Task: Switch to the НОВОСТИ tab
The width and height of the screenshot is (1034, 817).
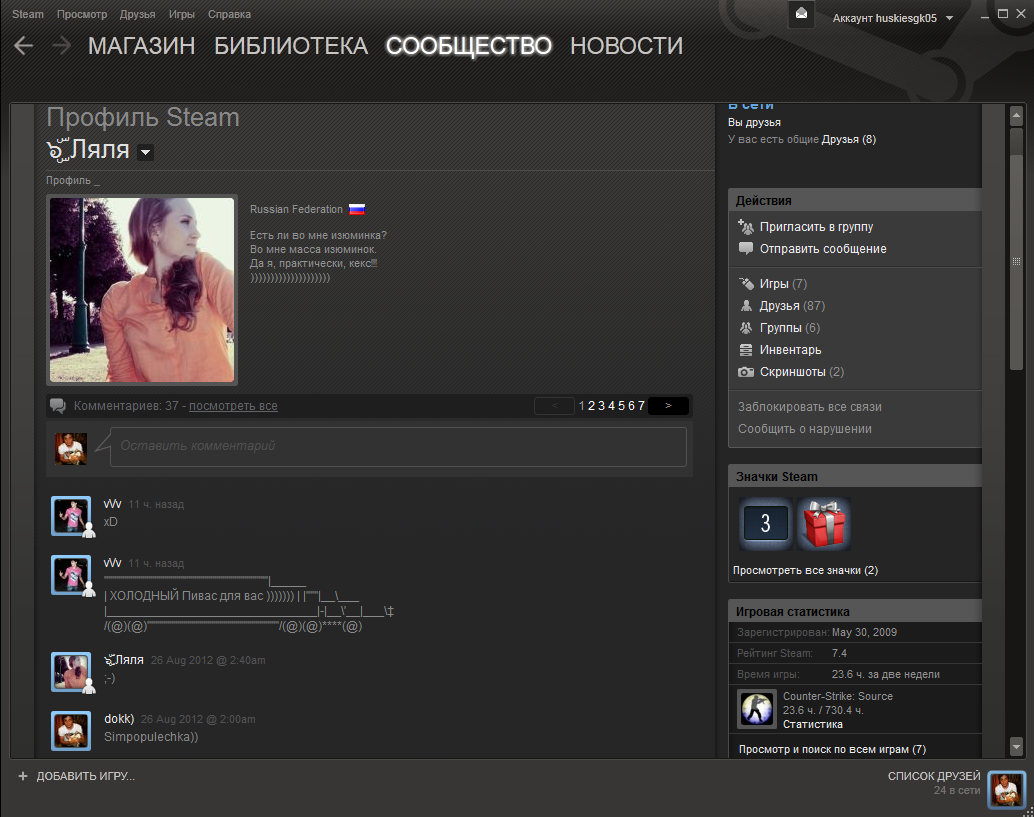Action: click(626, 45)
